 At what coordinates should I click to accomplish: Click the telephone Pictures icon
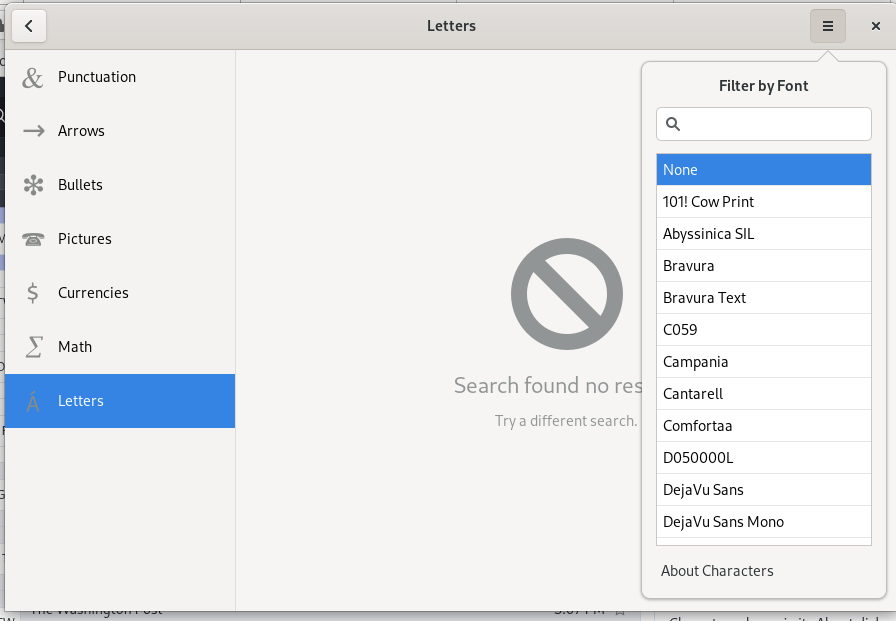(33, 239)
